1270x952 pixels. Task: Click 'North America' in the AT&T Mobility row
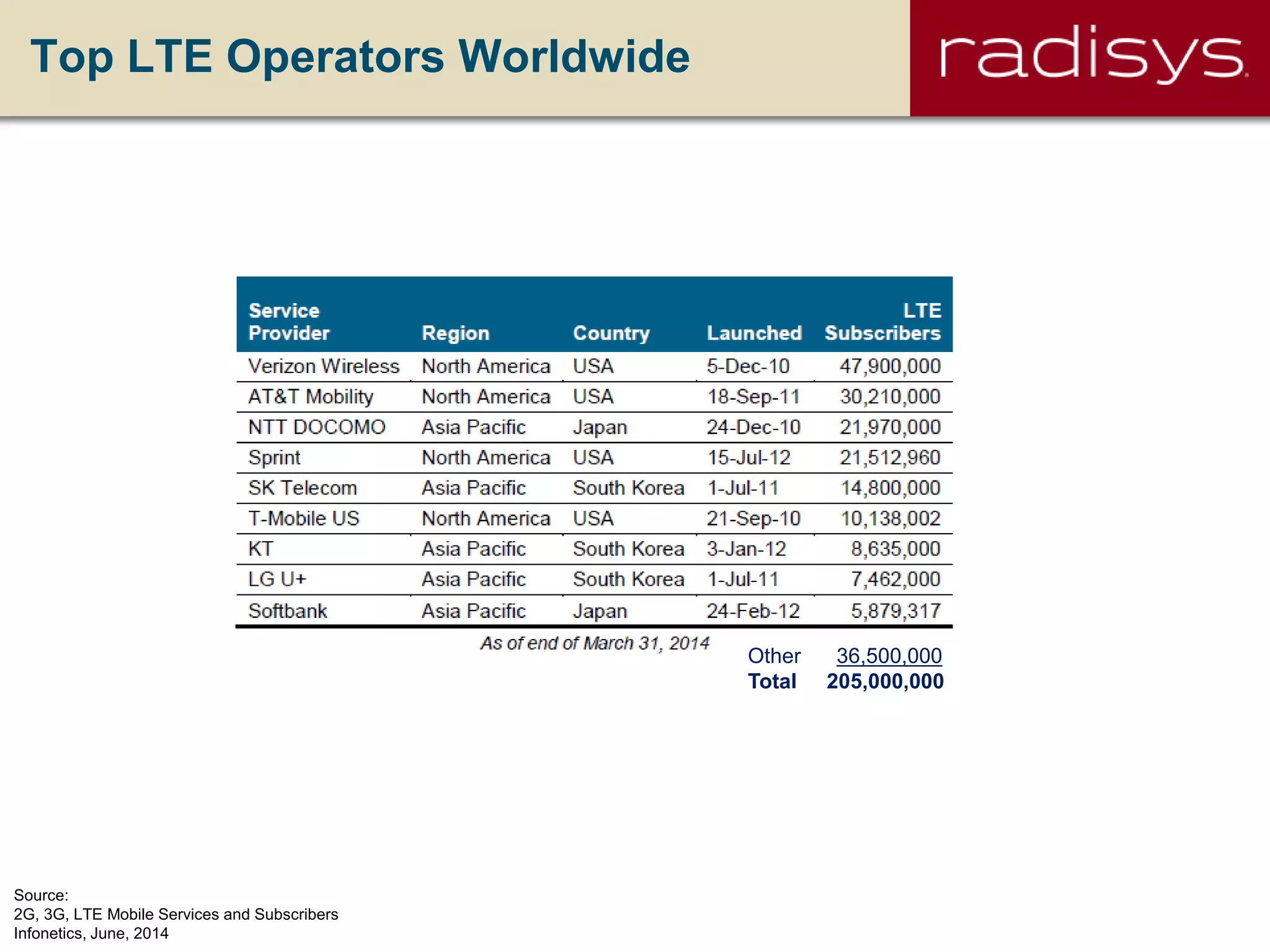click(x=486, y=397)
